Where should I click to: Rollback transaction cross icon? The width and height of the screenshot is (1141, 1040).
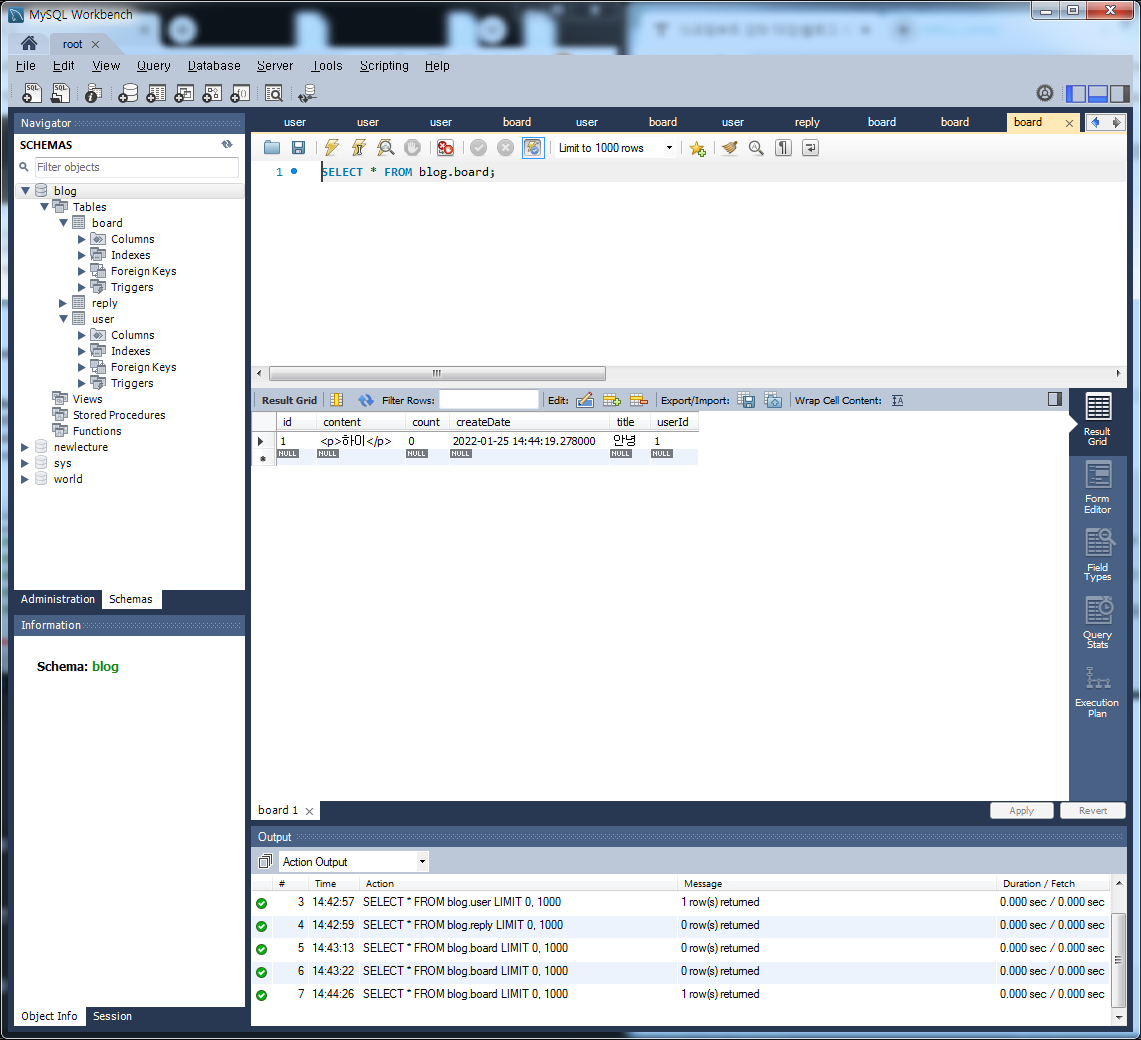pos(505,148)
